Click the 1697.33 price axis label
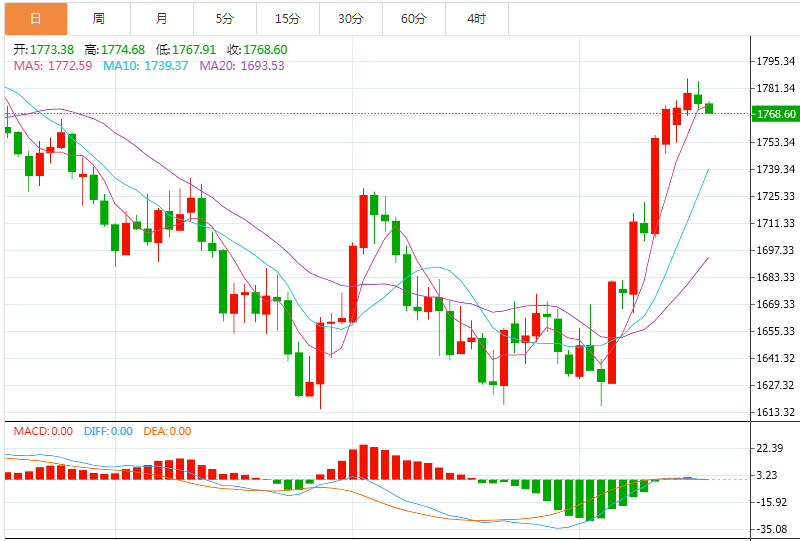 (x=776, y=250)
